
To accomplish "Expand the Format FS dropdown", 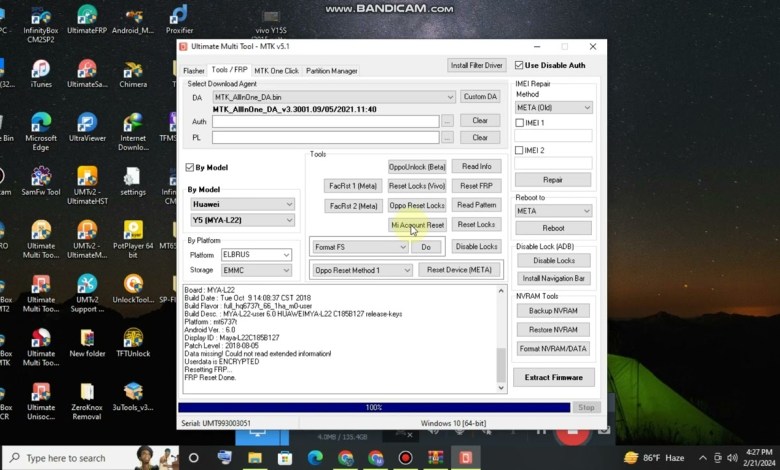I will click(359, 246).
